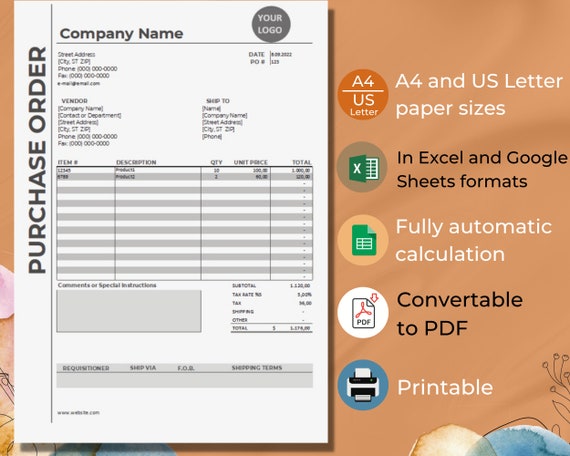Image resolution: width=570 pixels, height=456 pixels.
Task: Click the Comments or Special Instructions box
Action: pyautogui.click(x=129, y=311)
